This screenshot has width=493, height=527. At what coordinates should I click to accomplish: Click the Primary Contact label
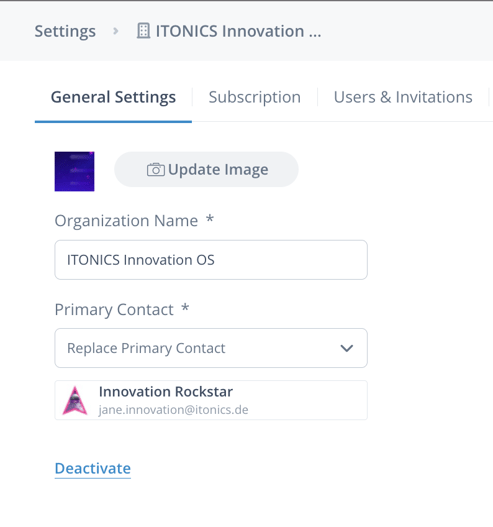114,310
